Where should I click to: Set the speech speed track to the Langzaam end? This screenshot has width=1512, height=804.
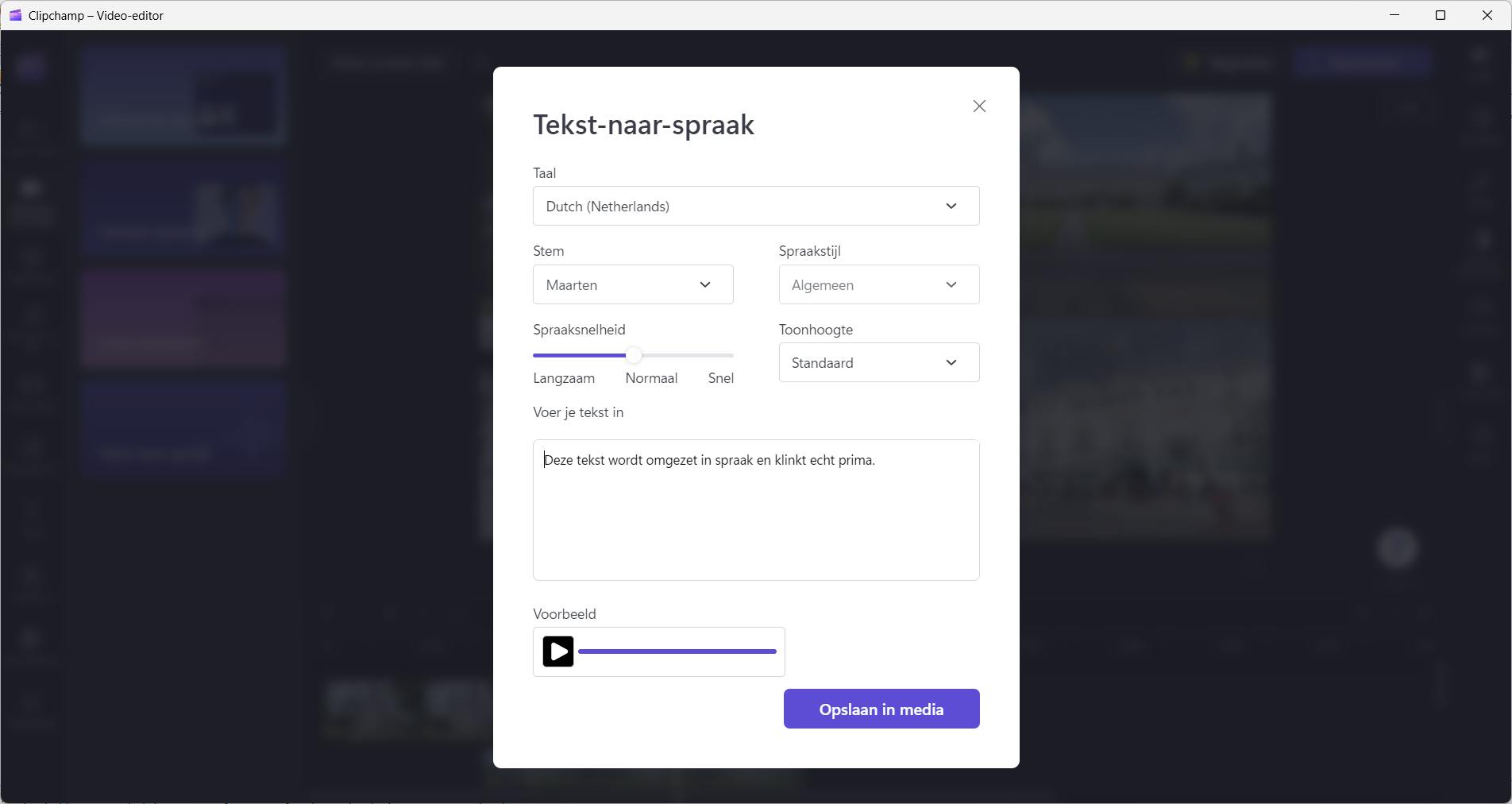[x=535, y=355]
